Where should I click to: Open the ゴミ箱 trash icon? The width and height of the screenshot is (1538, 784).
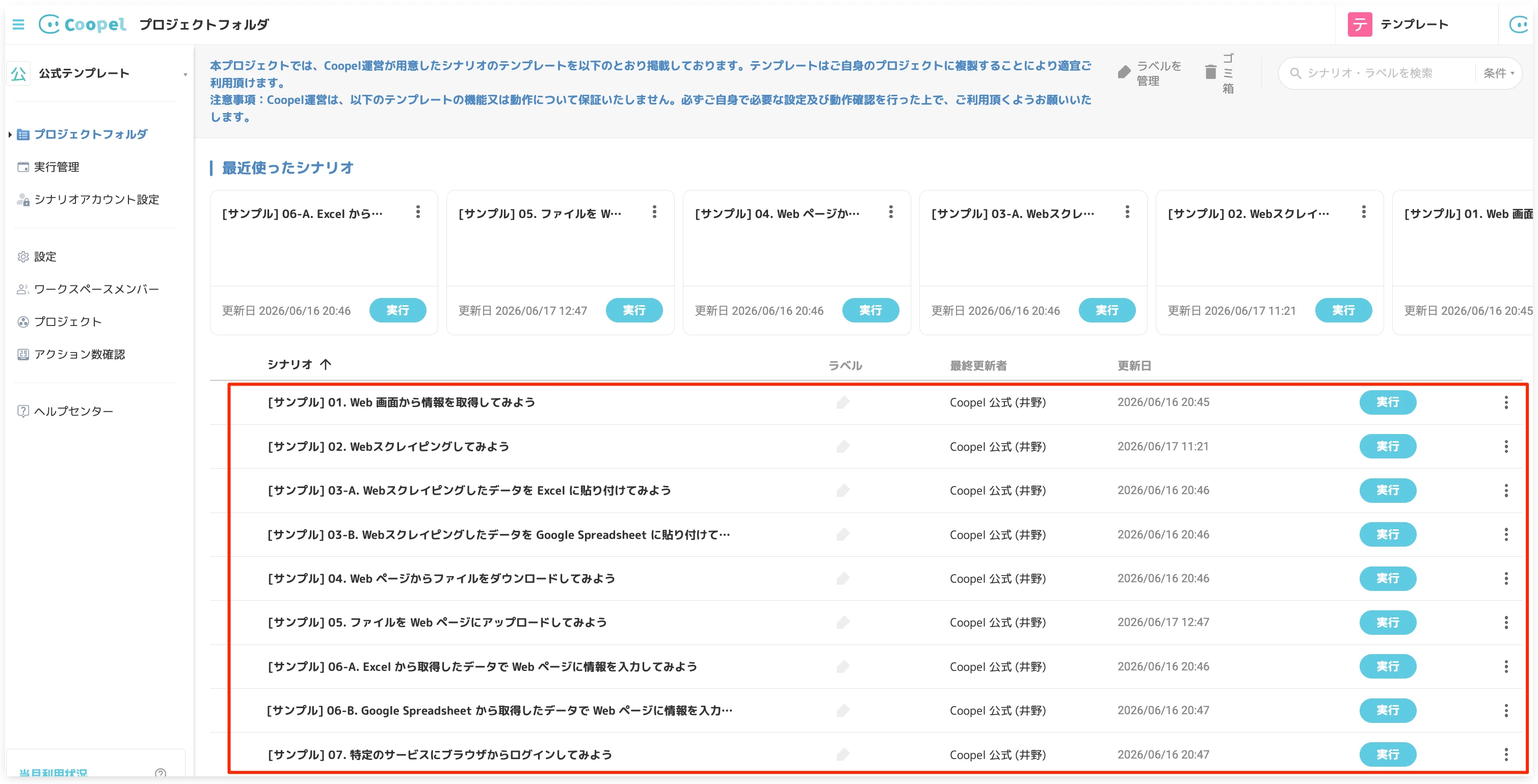click(1210, 72)
